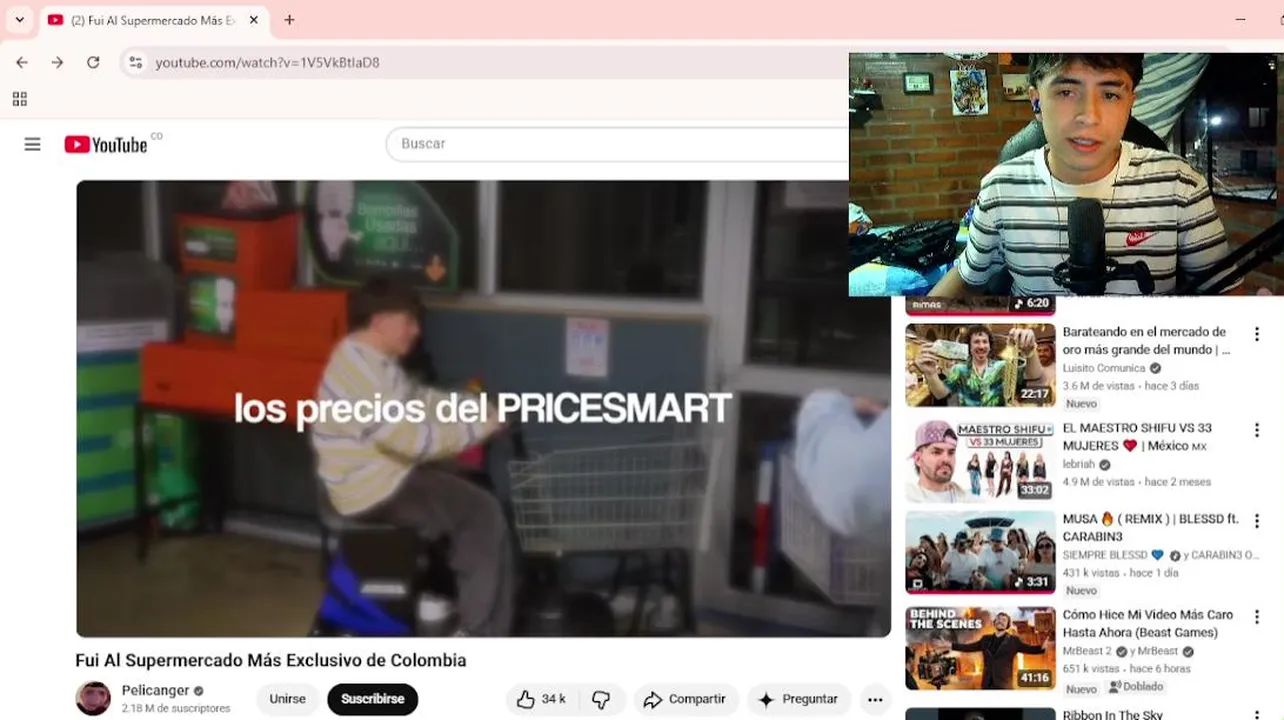Open options for Cómo Hice Mi Video
Image resolution: width=1284 pixels, height=720 pixels.
tap(1257, 617)
